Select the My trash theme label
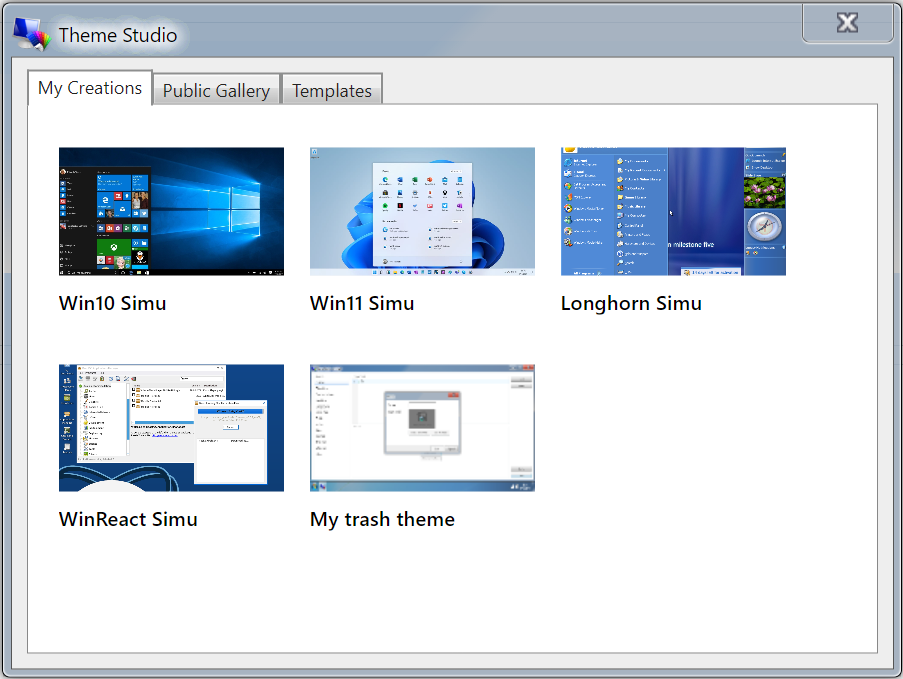903x679 pixels. pos(381,519)
